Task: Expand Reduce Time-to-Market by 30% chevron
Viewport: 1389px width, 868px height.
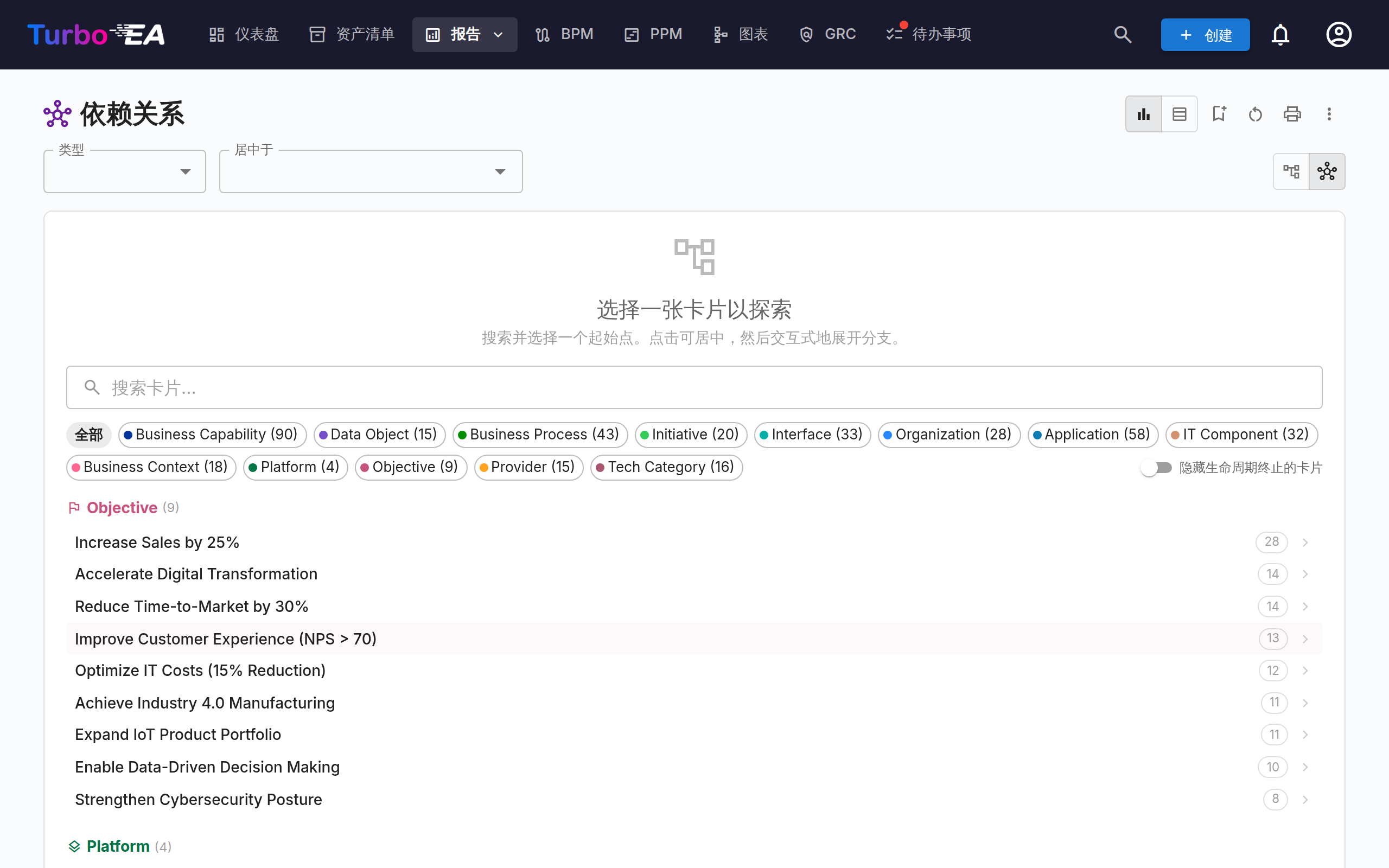Action: (1305, 607)
